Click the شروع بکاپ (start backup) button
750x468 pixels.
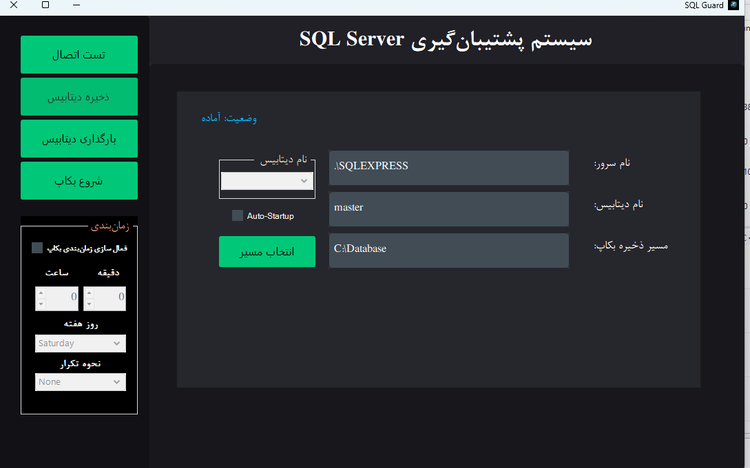79,181
